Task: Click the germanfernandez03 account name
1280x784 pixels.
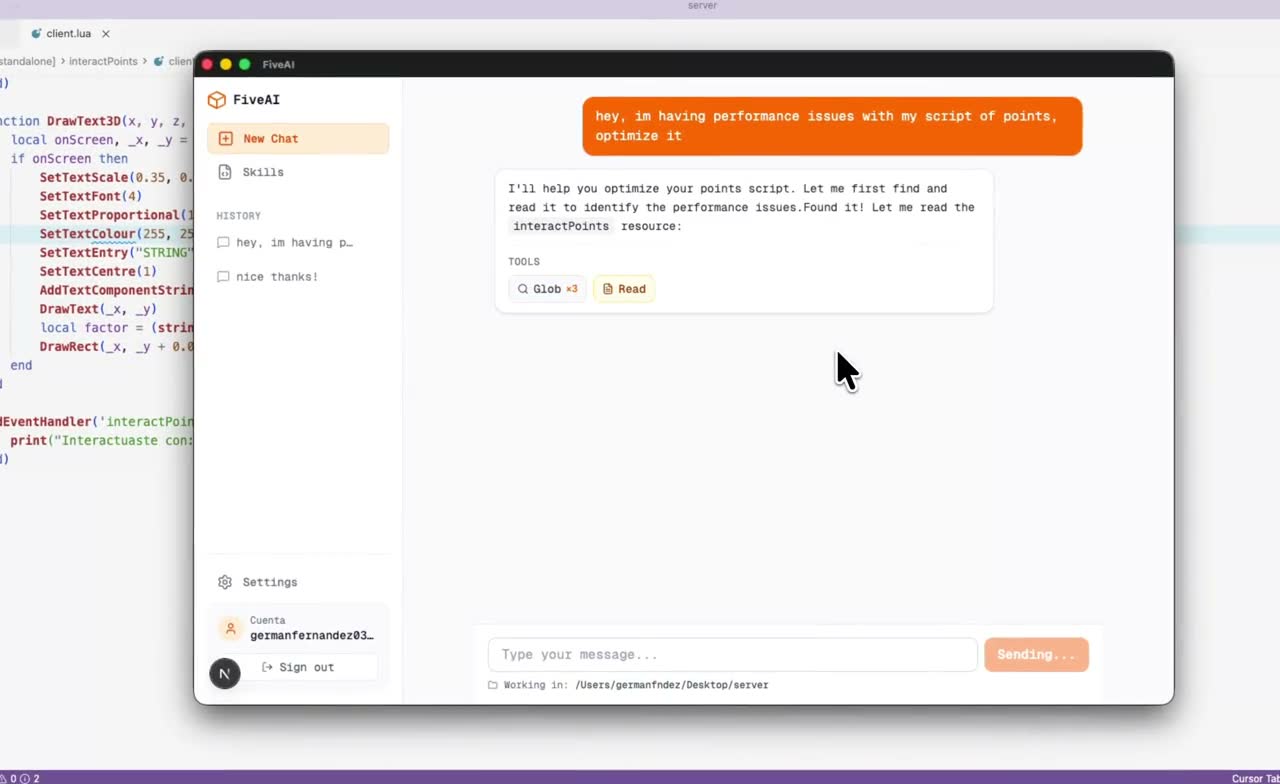Action: point(312,635)
